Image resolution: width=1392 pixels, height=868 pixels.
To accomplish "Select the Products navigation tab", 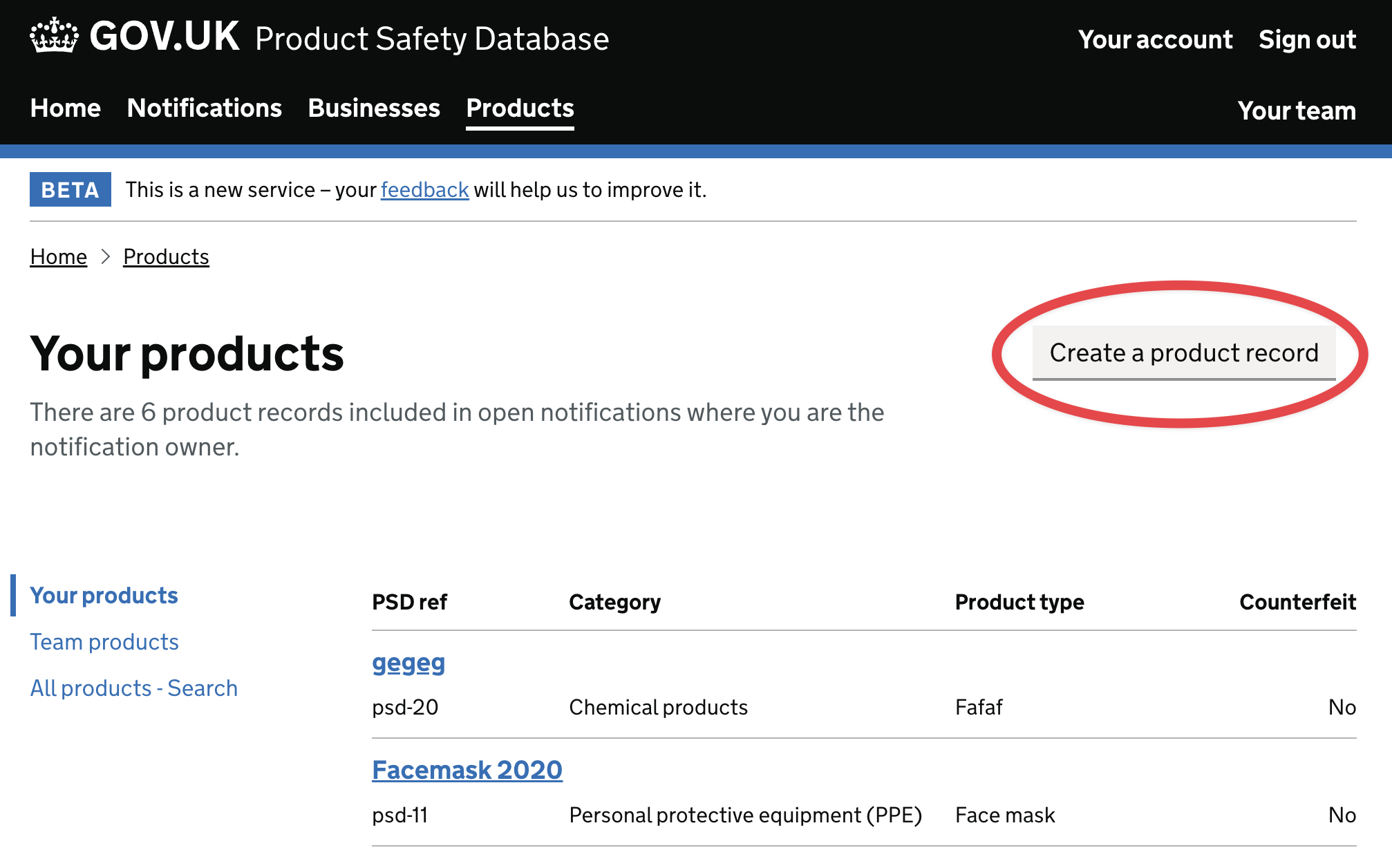I will (x=519, y=108).
